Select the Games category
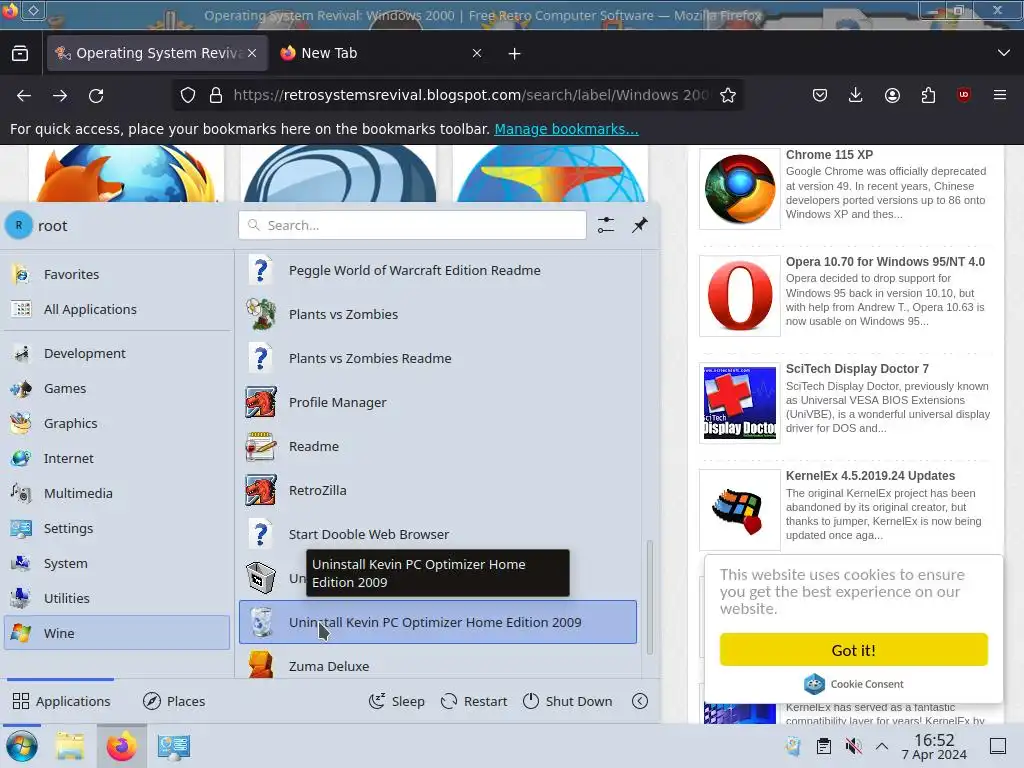The height and width of the screenshot is (768, 1024). coord(118,389)
